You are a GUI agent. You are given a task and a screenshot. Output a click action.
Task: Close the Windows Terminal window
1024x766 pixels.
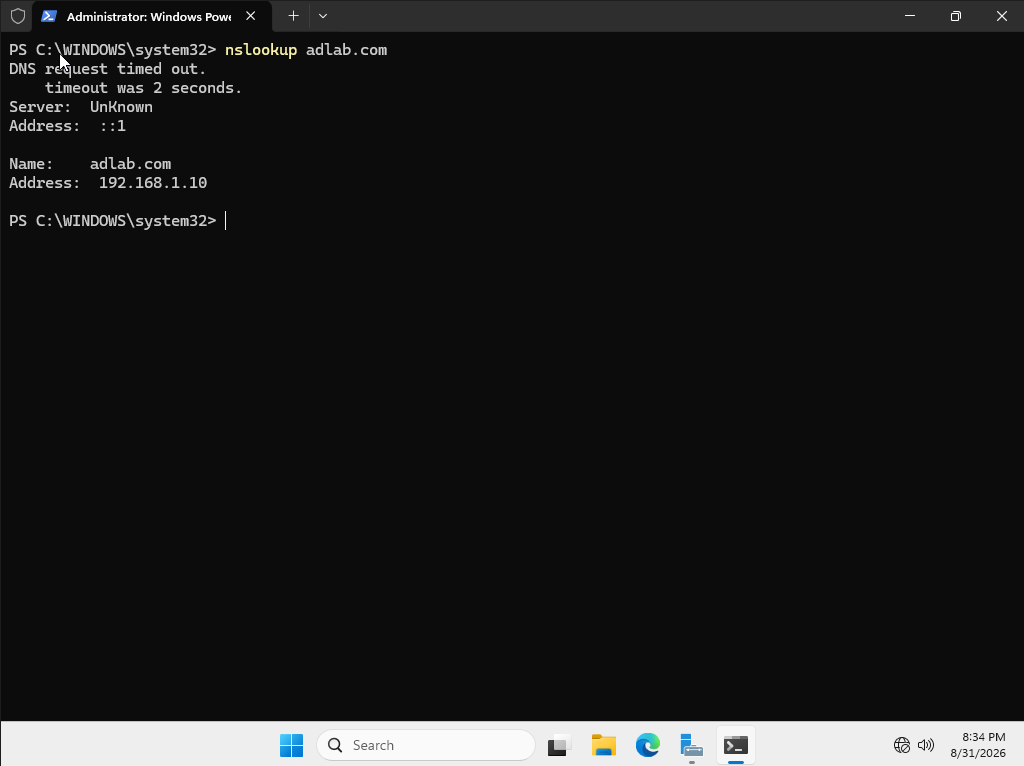tap(1001, 16)
